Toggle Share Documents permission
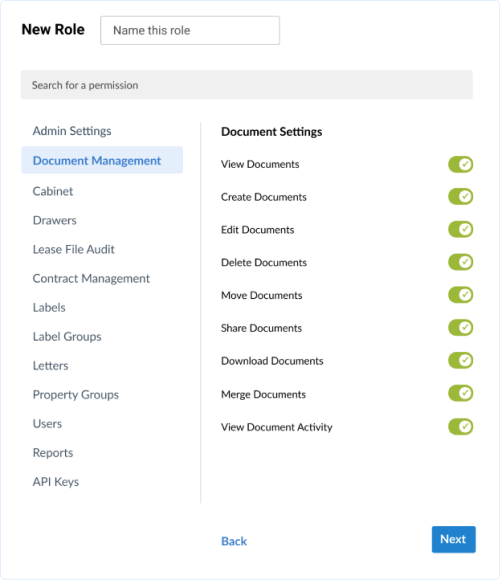The image size is (500, 580). tap(460, 327)
